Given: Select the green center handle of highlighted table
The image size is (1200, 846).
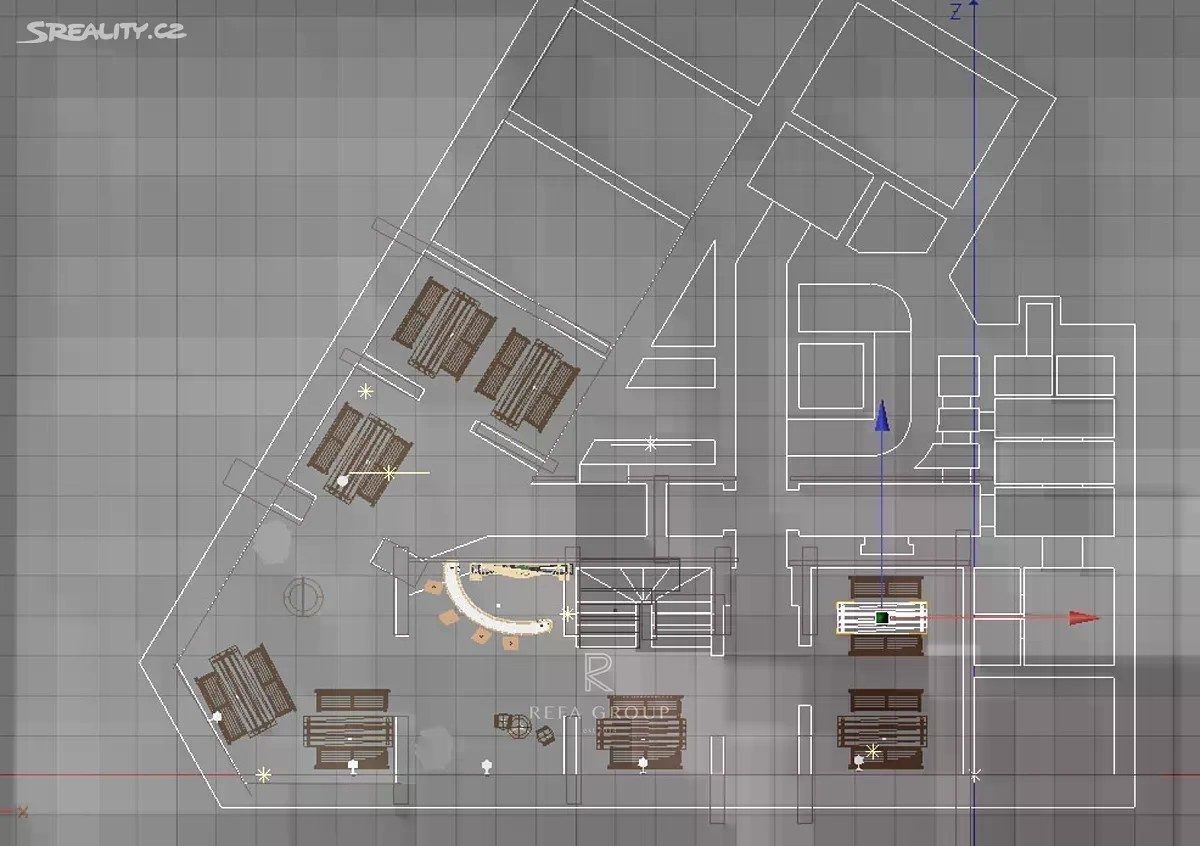Looking at the screenshot, I should (882, 618).
